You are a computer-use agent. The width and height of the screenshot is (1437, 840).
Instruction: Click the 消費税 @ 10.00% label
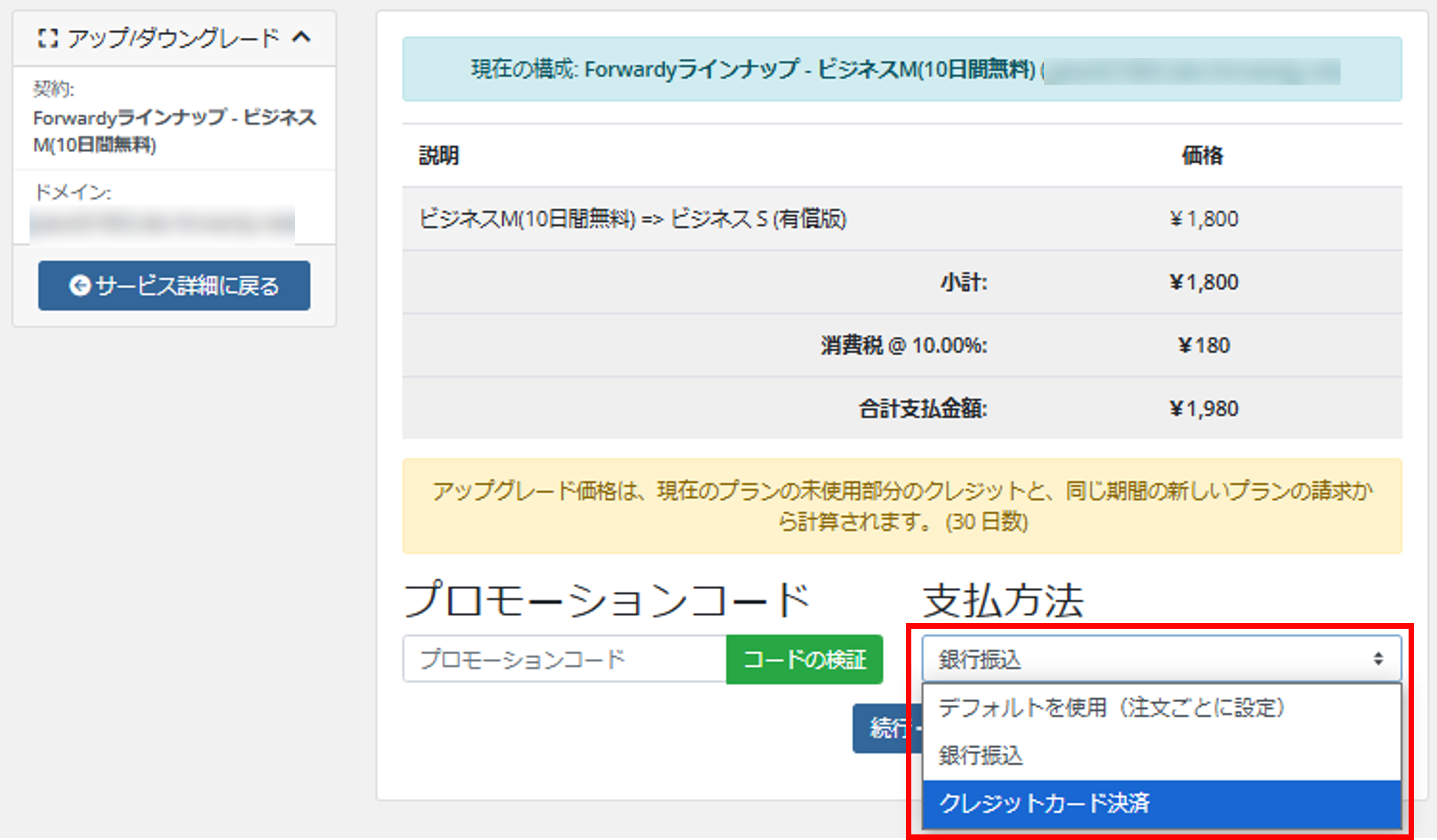(x=904, y=345)
